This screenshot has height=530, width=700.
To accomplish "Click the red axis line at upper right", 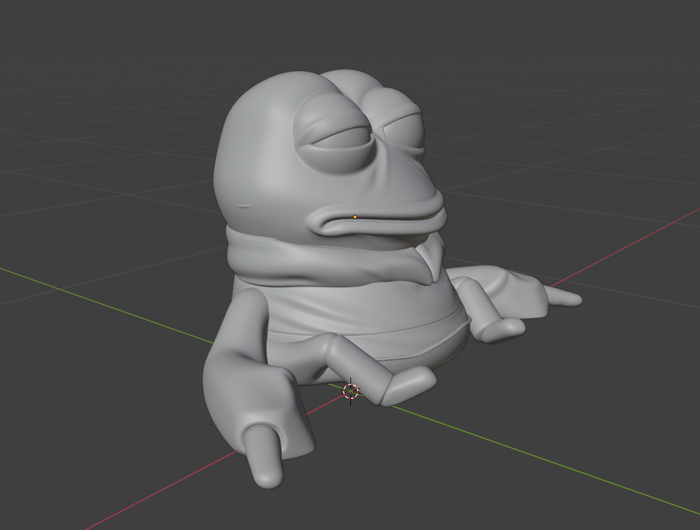I will click(640, 237).
